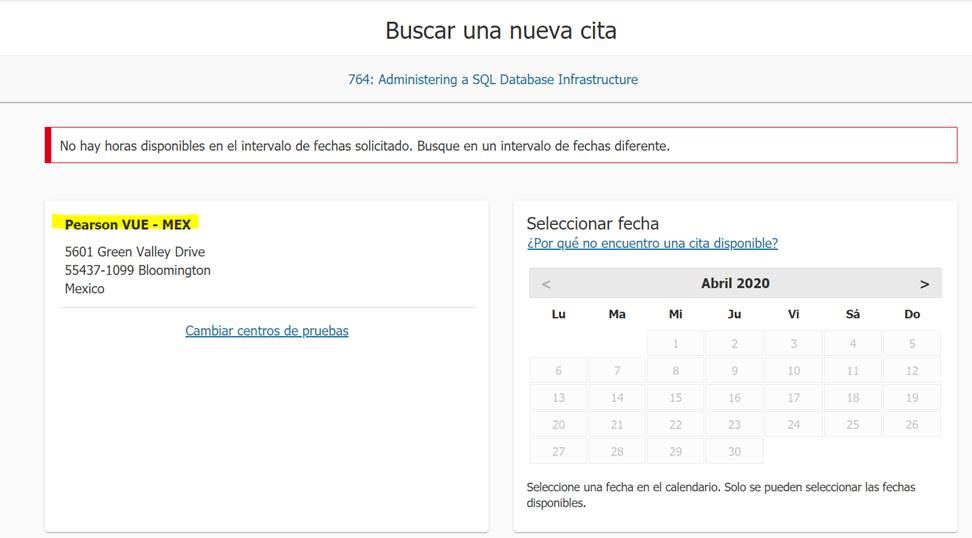972x538 pixels.
Task: Select April 3 on the calendar
Action: [793, 343]
